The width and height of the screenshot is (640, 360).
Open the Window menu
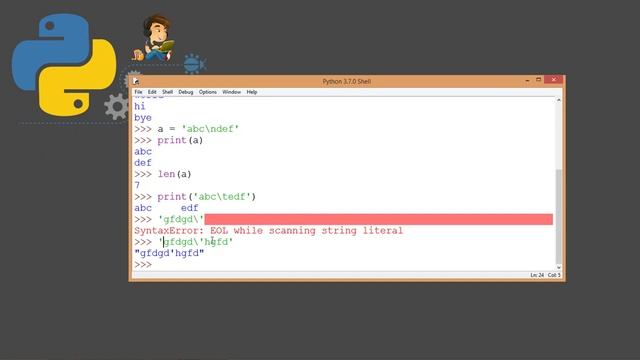pyautogui.click(x=231, y=92)
